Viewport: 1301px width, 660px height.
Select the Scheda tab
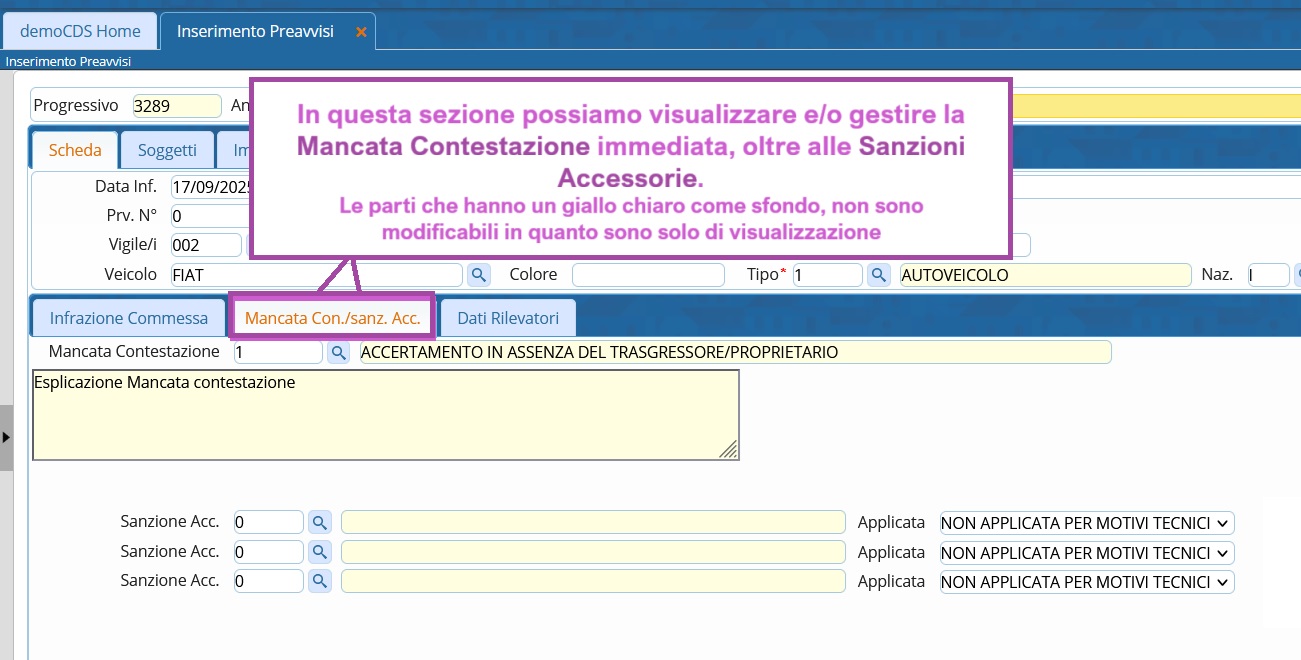(75, 150)
